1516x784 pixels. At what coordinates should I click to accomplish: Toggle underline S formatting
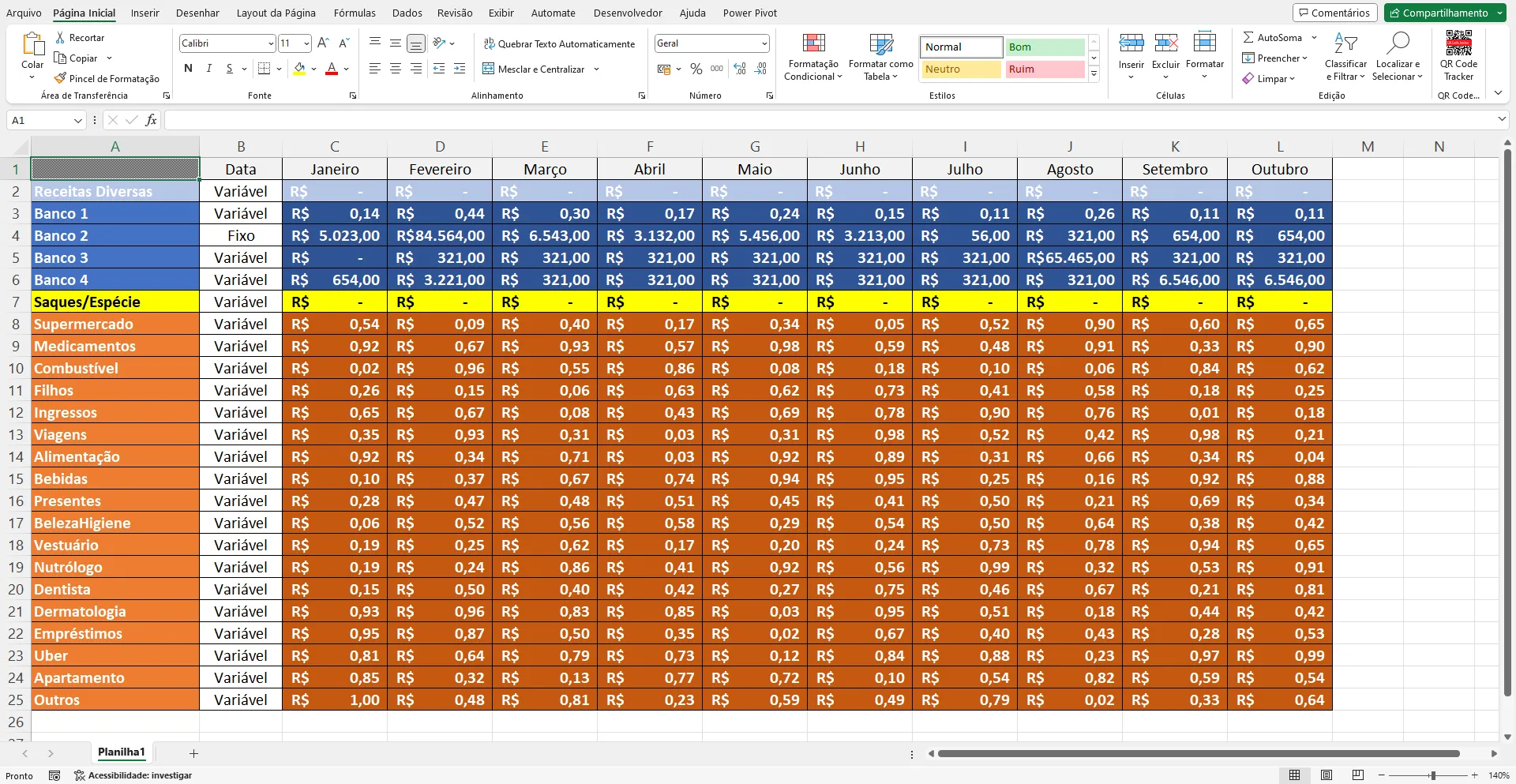229,69
